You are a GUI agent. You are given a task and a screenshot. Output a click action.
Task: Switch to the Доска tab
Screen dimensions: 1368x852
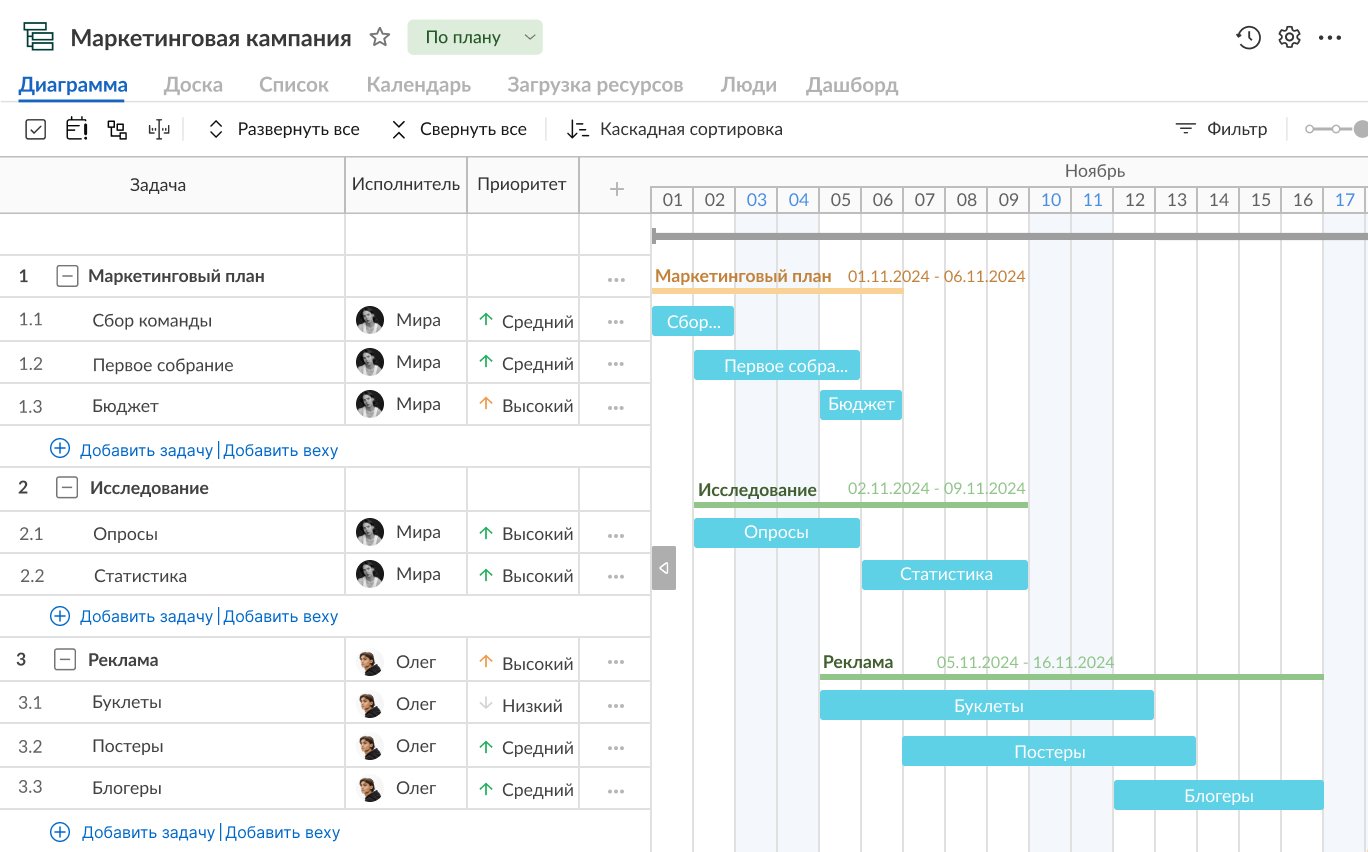pyautogui.click(x=193, y=85)
